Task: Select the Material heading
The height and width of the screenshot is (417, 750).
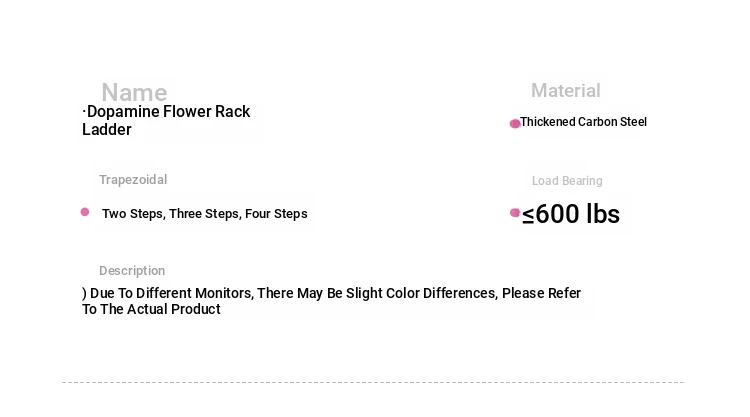Action: [x=565, y=90]
